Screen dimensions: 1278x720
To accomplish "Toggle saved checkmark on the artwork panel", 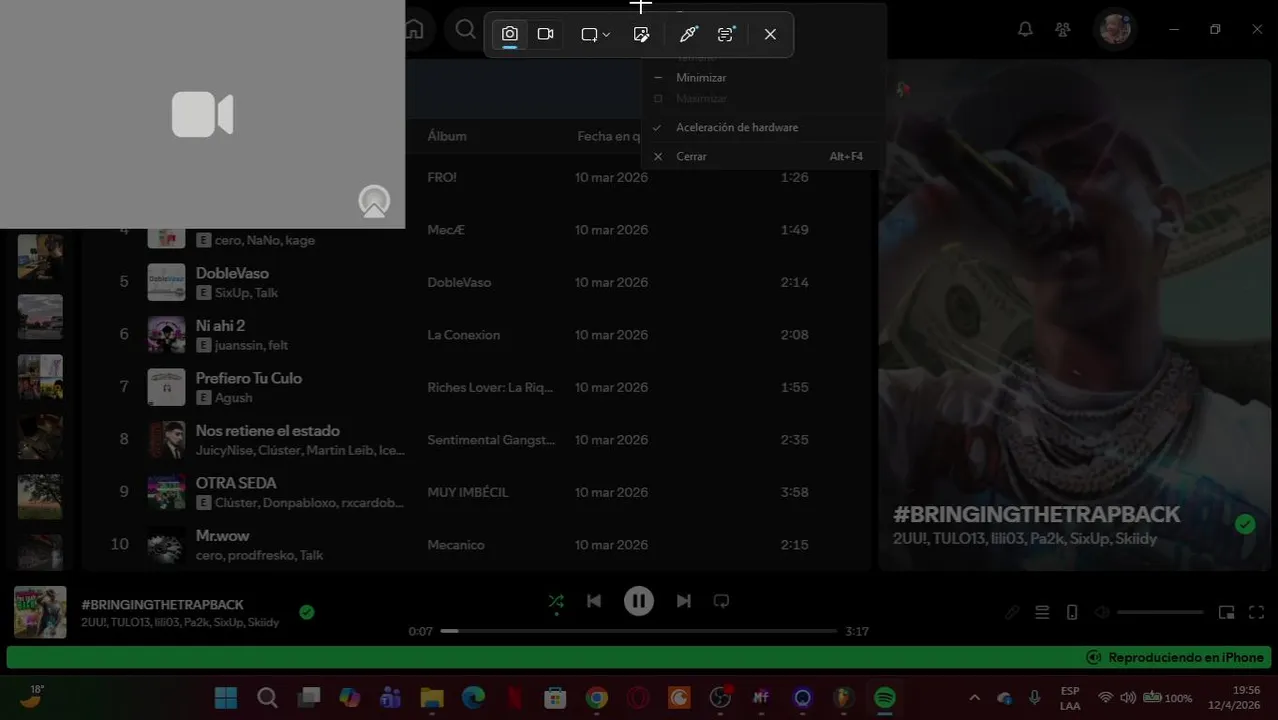I will (1245, 524).
